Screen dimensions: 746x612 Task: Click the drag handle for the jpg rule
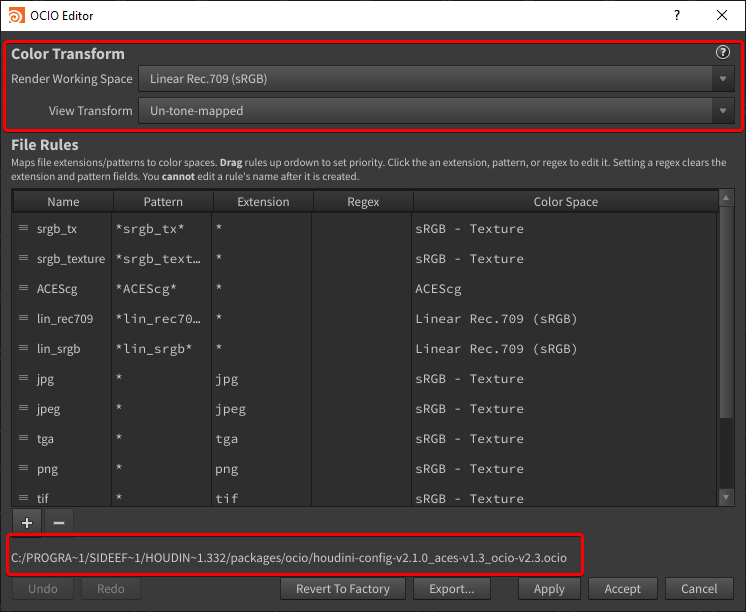tap(23, 378)
